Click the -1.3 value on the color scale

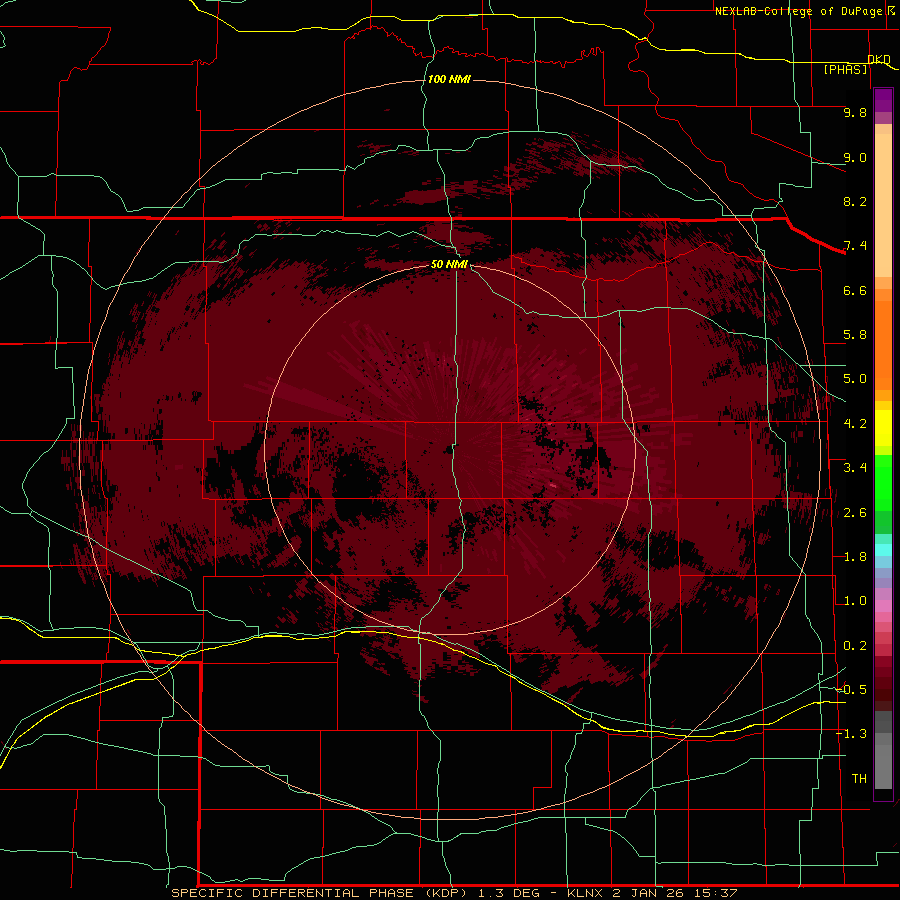click(x=852, y=734)
